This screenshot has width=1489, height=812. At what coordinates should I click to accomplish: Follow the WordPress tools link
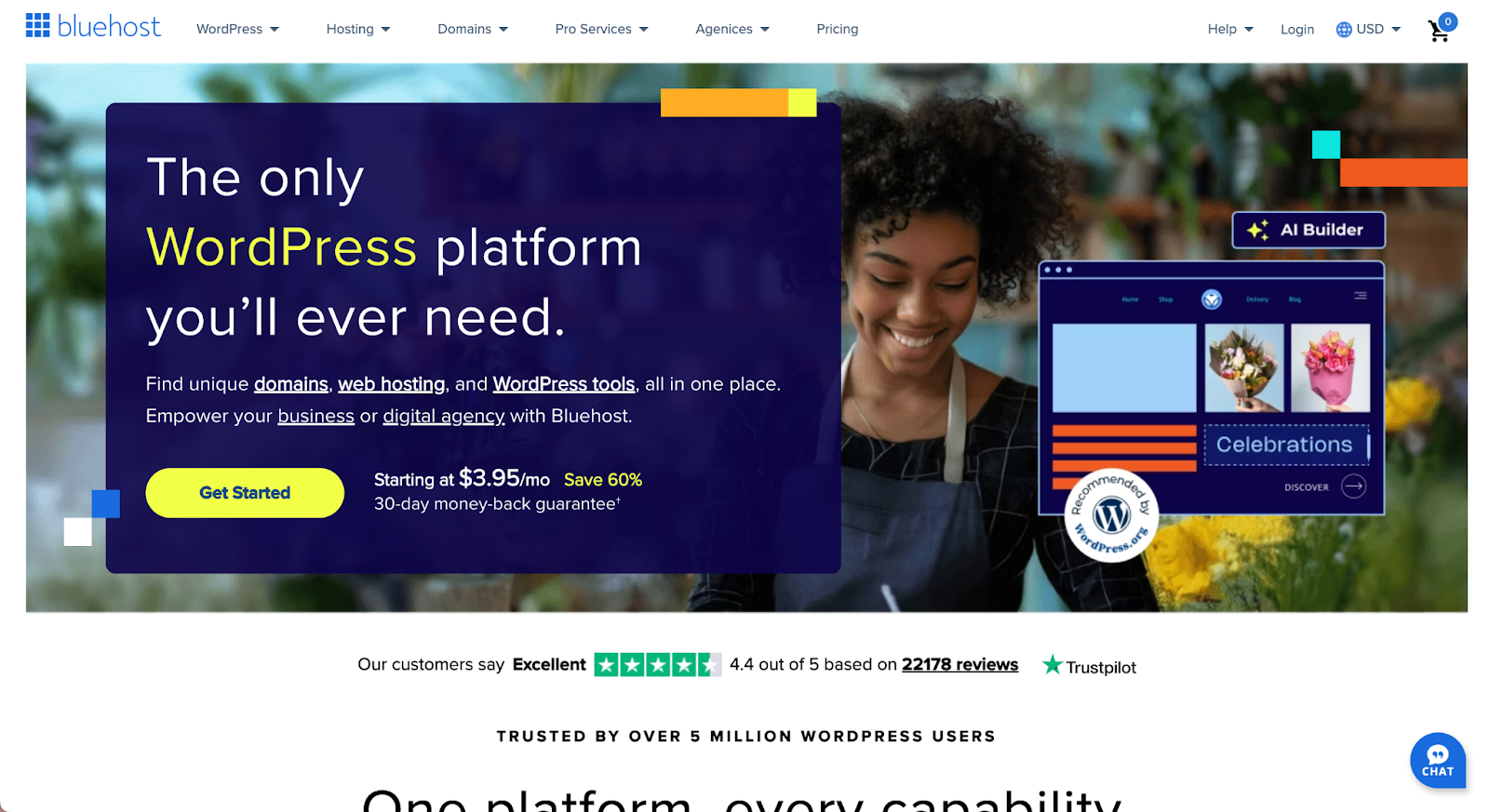[564, 384]
